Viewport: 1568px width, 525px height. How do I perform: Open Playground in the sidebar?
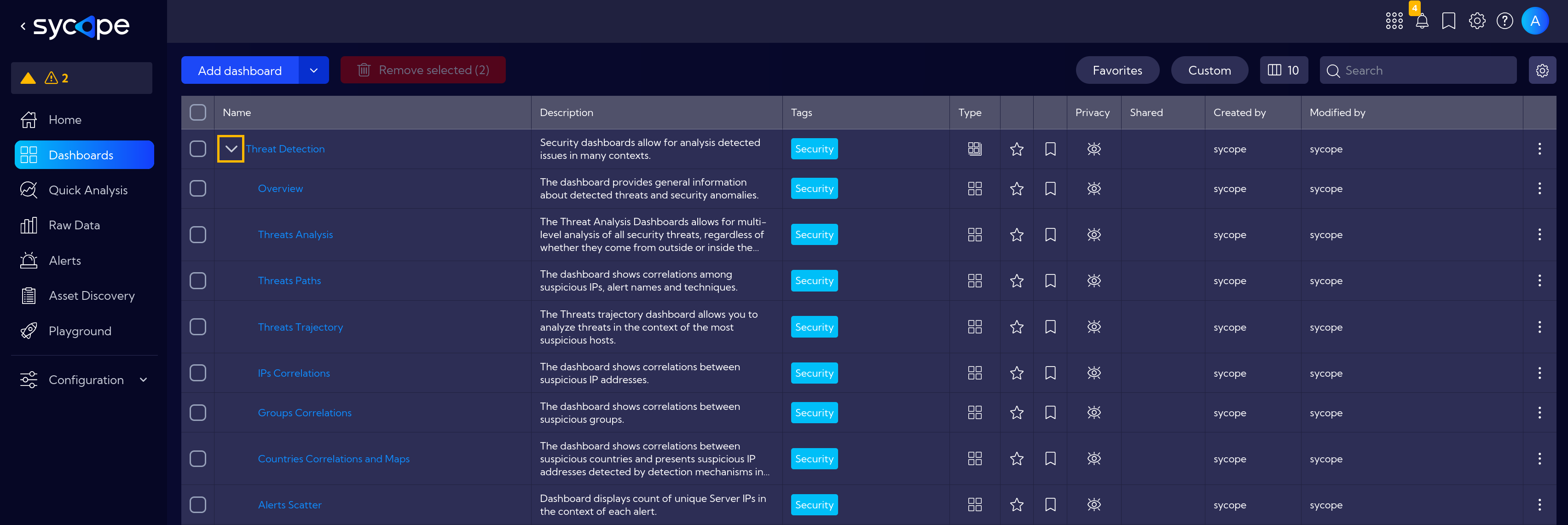[x=85, y=331]
